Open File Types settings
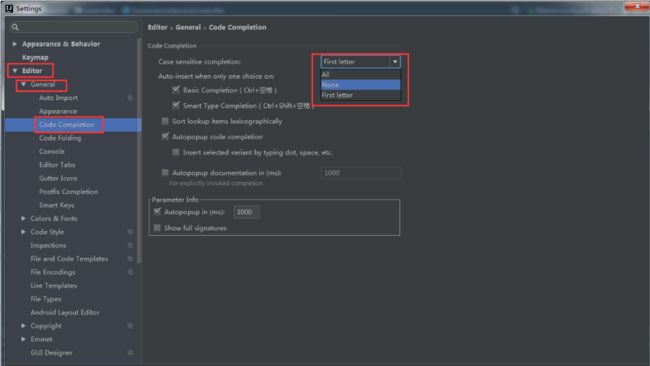Screen dimensions: 650x366 46,299
